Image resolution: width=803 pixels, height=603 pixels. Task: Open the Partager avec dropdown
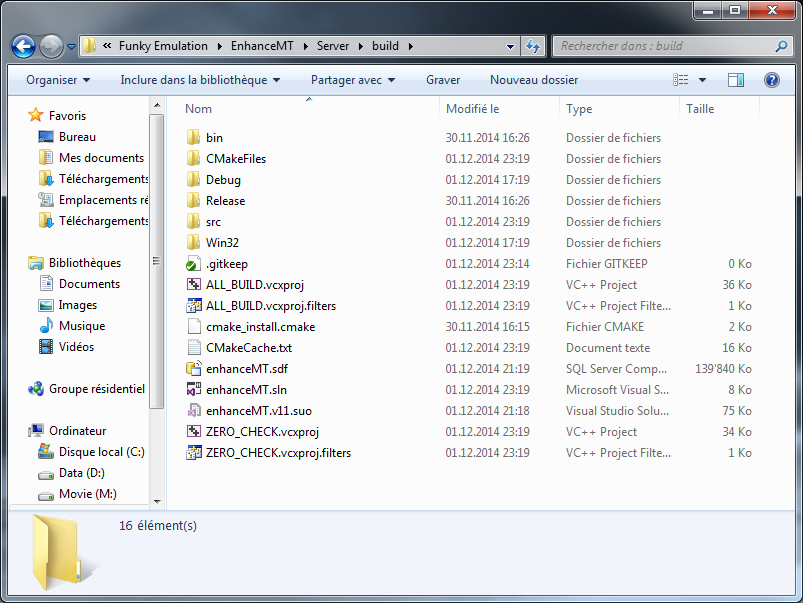click(353, 80)
